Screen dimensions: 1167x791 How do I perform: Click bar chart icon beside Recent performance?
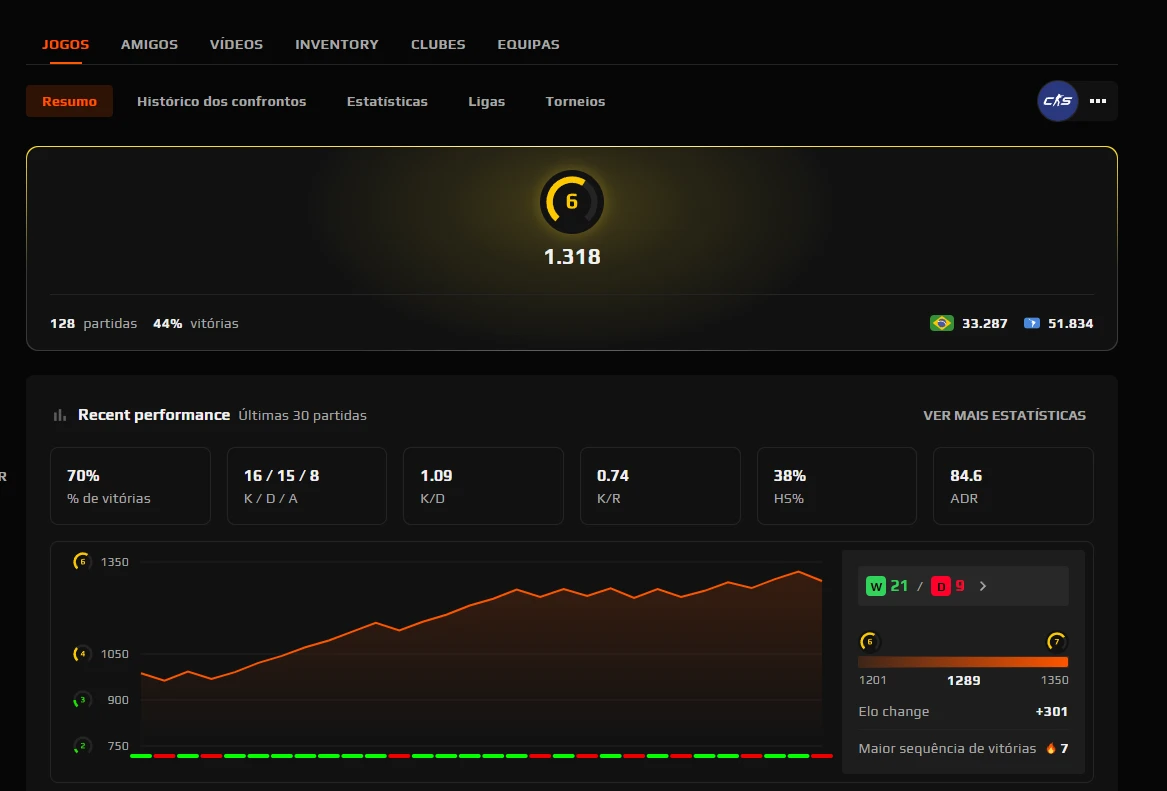(60, 415)
